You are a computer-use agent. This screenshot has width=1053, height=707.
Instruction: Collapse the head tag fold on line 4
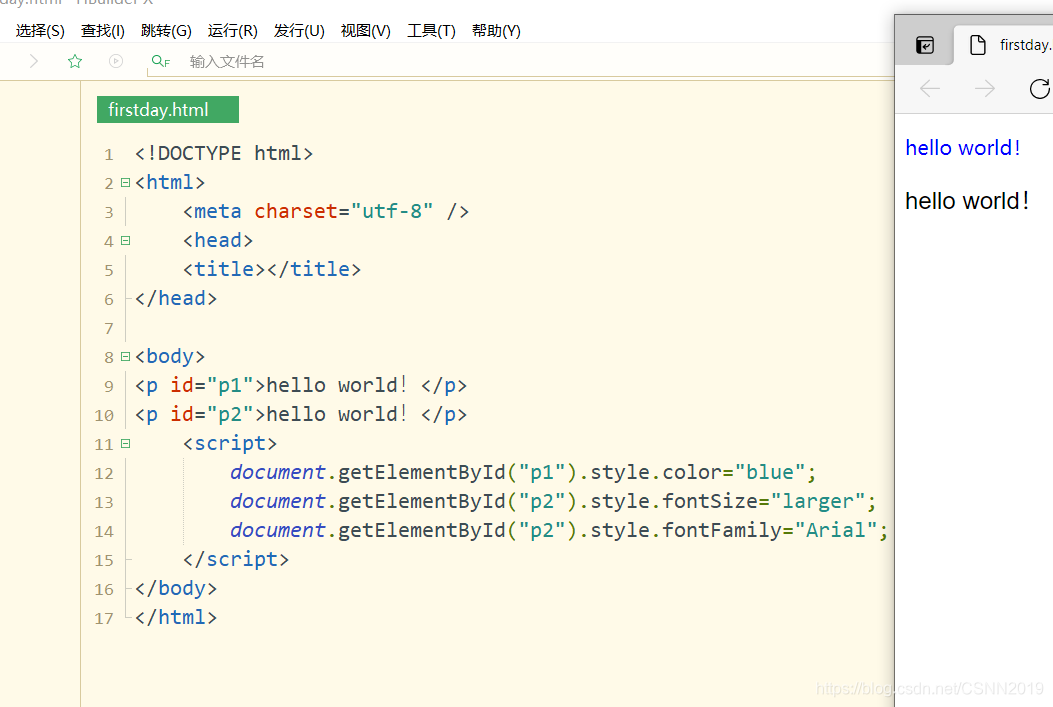pyautogui.click(x=125, y=240)
